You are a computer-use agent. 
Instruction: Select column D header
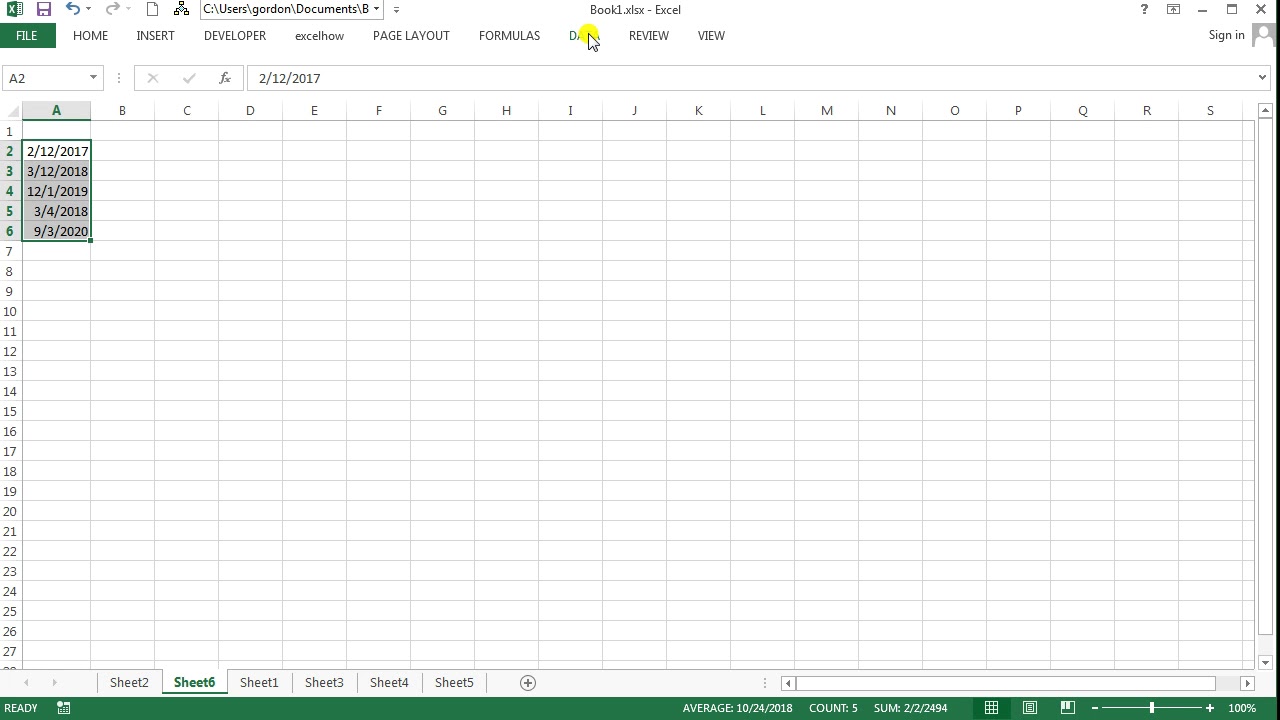pyautogui.click(x=250, y=111)
